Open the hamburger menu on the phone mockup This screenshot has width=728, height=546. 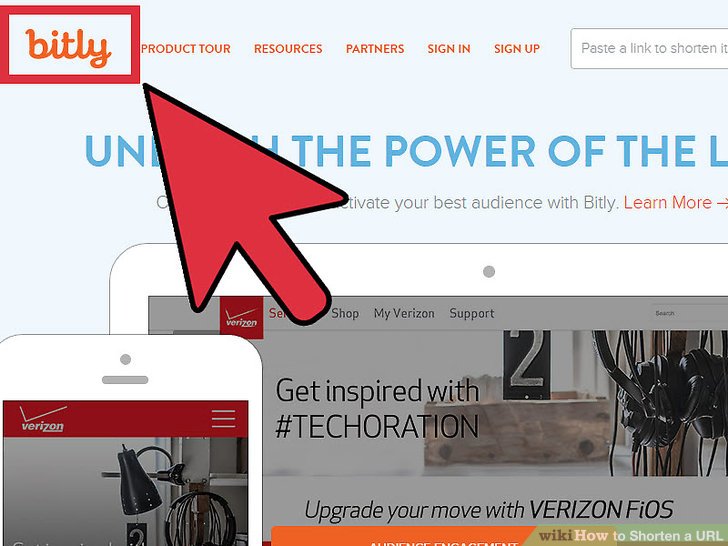pos(223,419)
